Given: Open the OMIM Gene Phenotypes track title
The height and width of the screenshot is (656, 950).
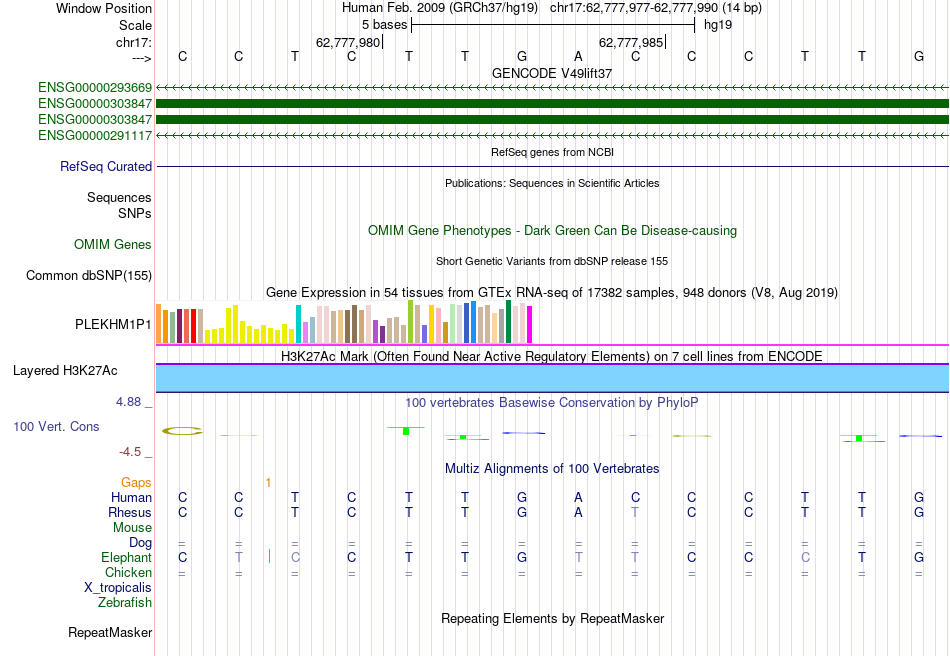Looking at the screenshot, I should tap(552, 231).
